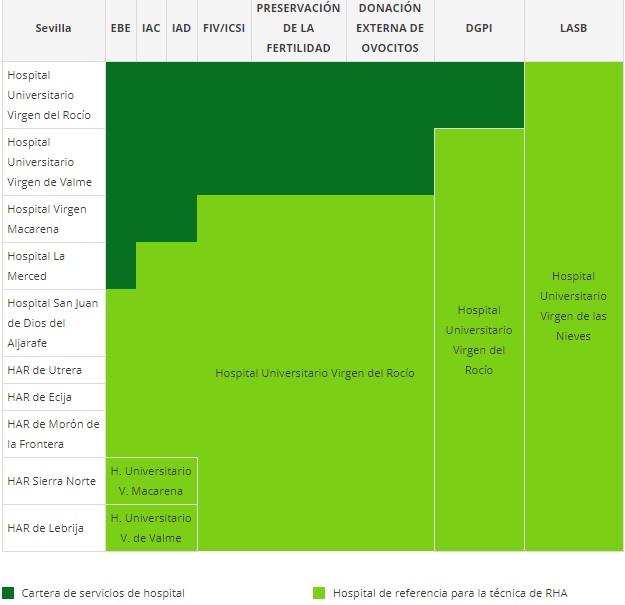
Task: Select Hospital Universitario Virgen de Valme row
Action: 53,162
